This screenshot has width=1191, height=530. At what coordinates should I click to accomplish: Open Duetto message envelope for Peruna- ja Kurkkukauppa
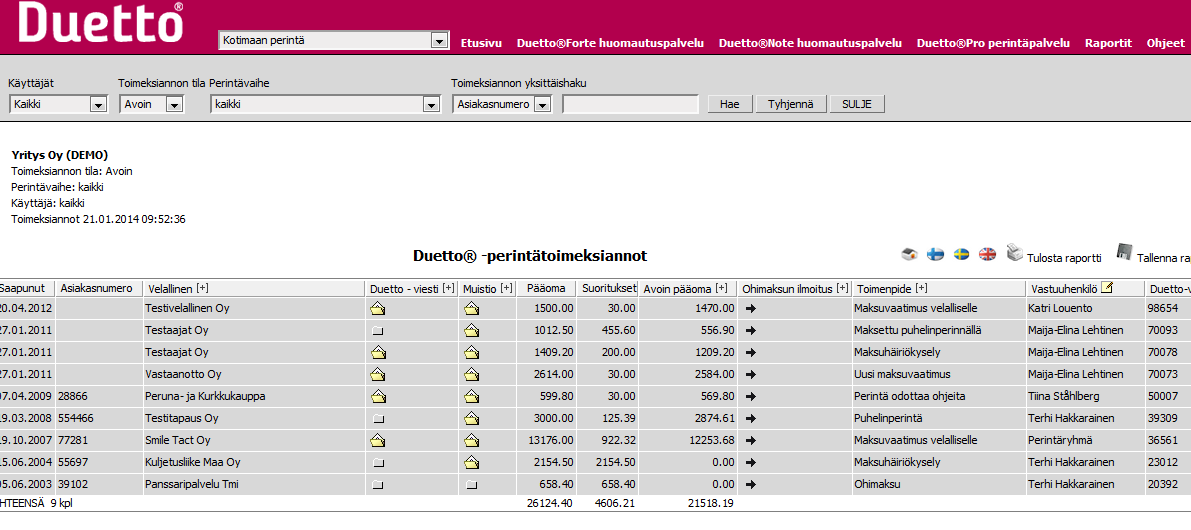coord(378,396)
